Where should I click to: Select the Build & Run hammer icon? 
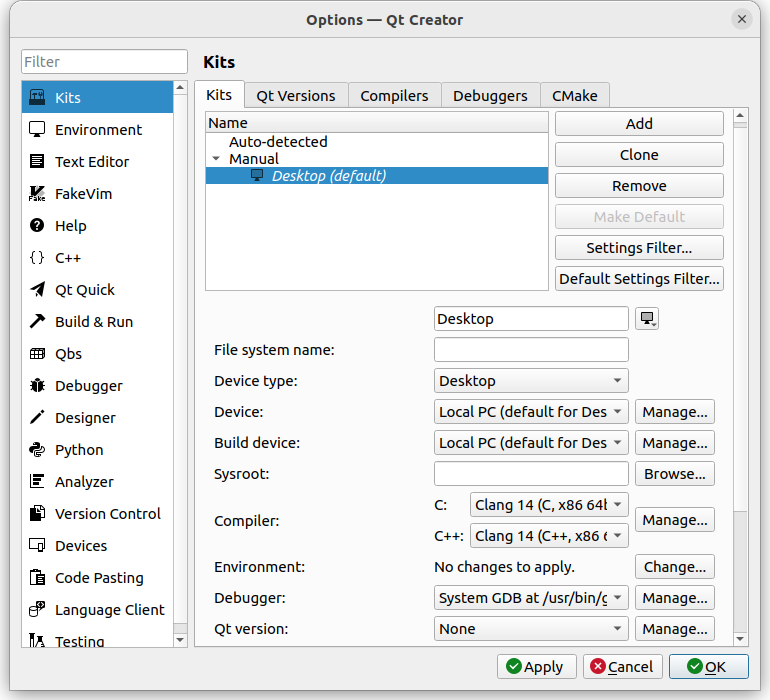37,321
